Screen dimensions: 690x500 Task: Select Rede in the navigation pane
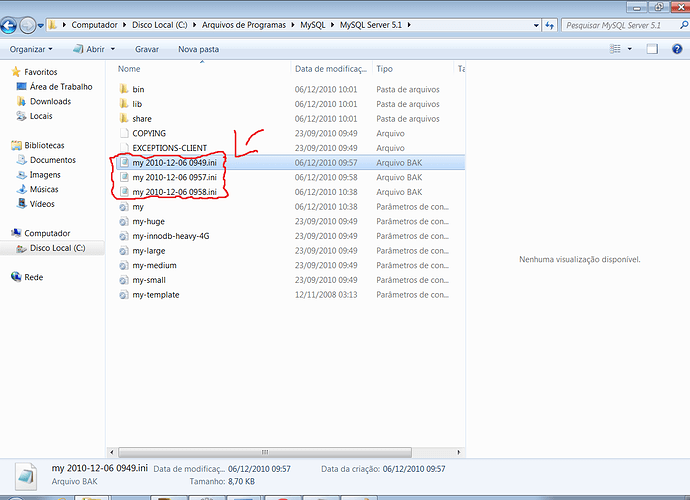click(x=33, y=277)
